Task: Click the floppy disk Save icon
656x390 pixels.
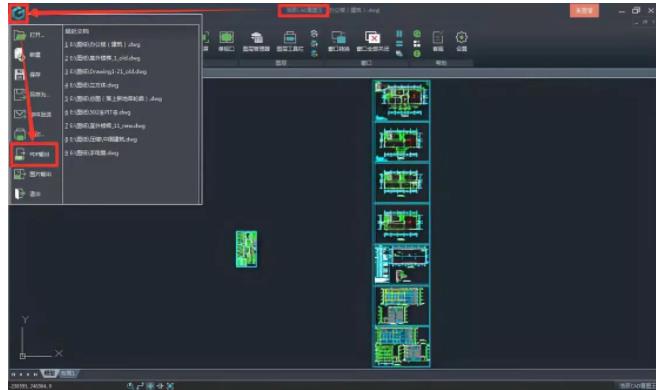Action: [x=20, y=74]
